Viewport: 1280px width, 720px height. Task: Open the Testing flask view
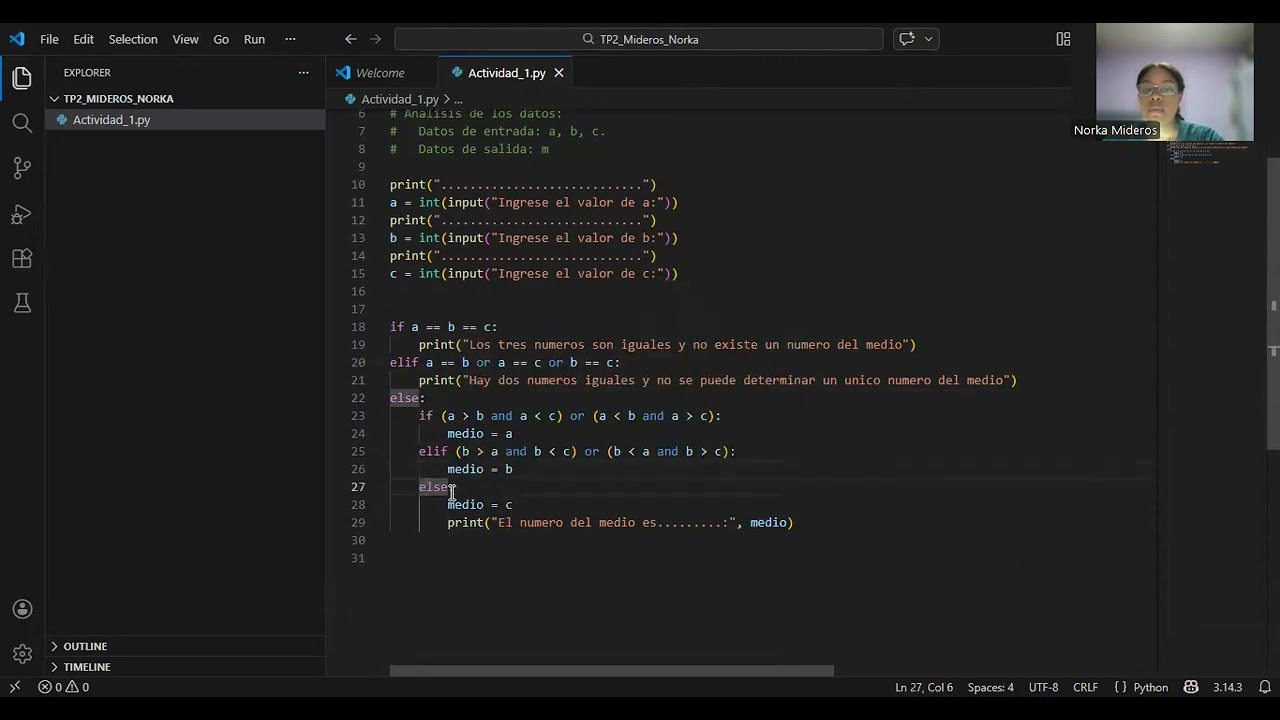pos(22,303)
